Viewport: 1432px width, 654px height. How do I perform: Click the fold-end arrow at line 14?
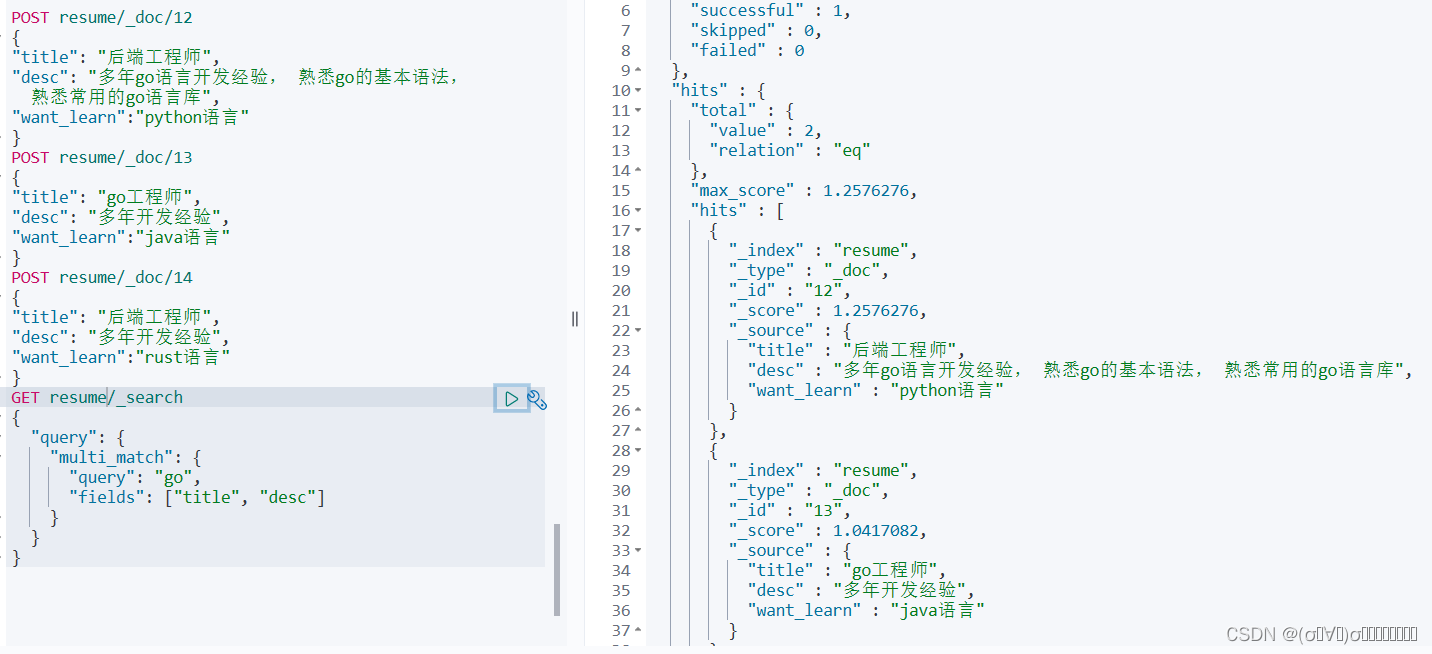[x=640, y=171]
